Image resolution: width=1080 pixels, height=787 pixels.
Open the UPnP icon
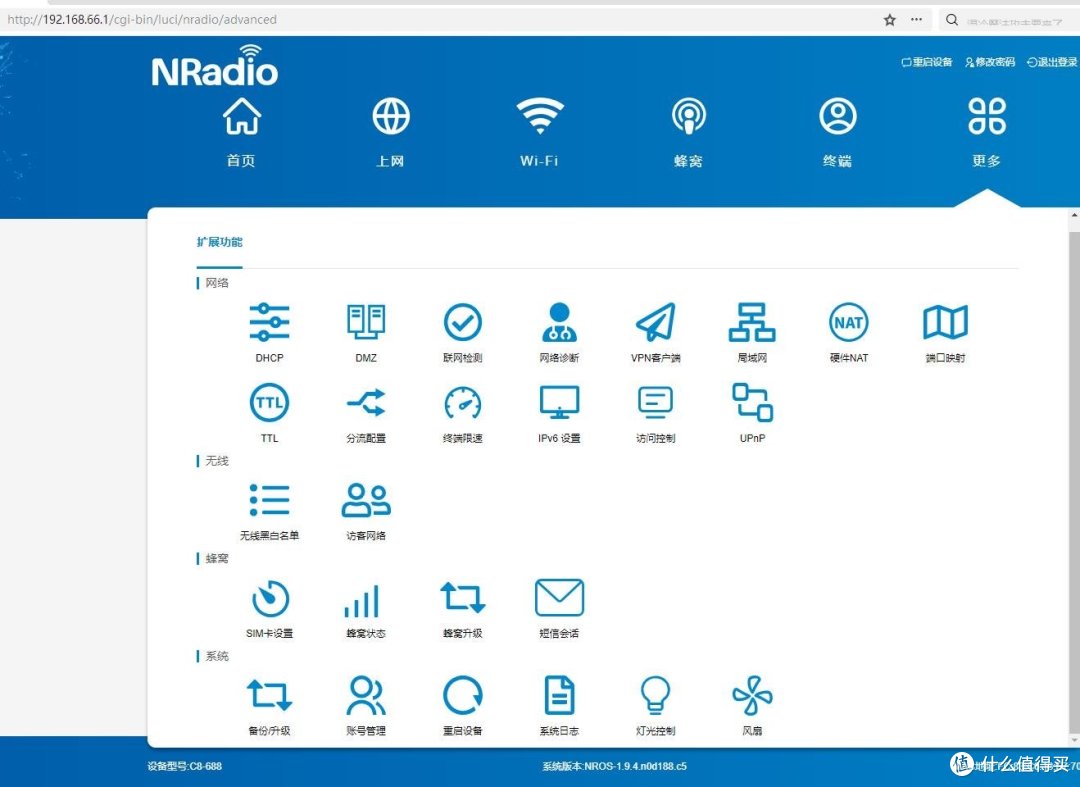pos(752,403)
